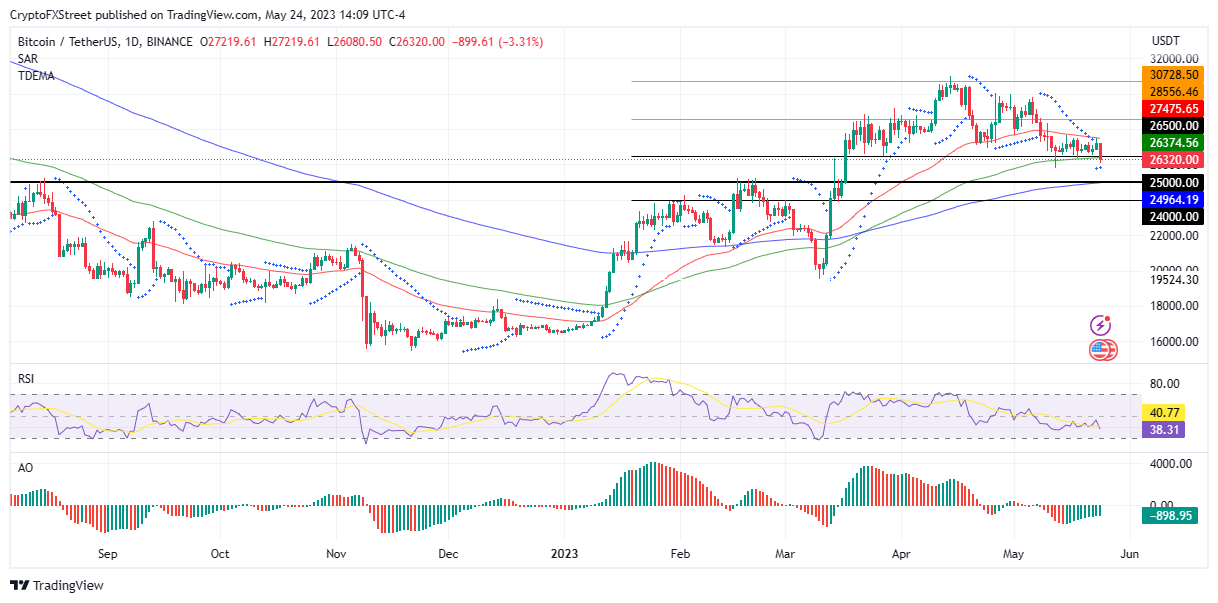Click the TradingView logo at bottom left
1218x603 pixels.
pos(57,586)
